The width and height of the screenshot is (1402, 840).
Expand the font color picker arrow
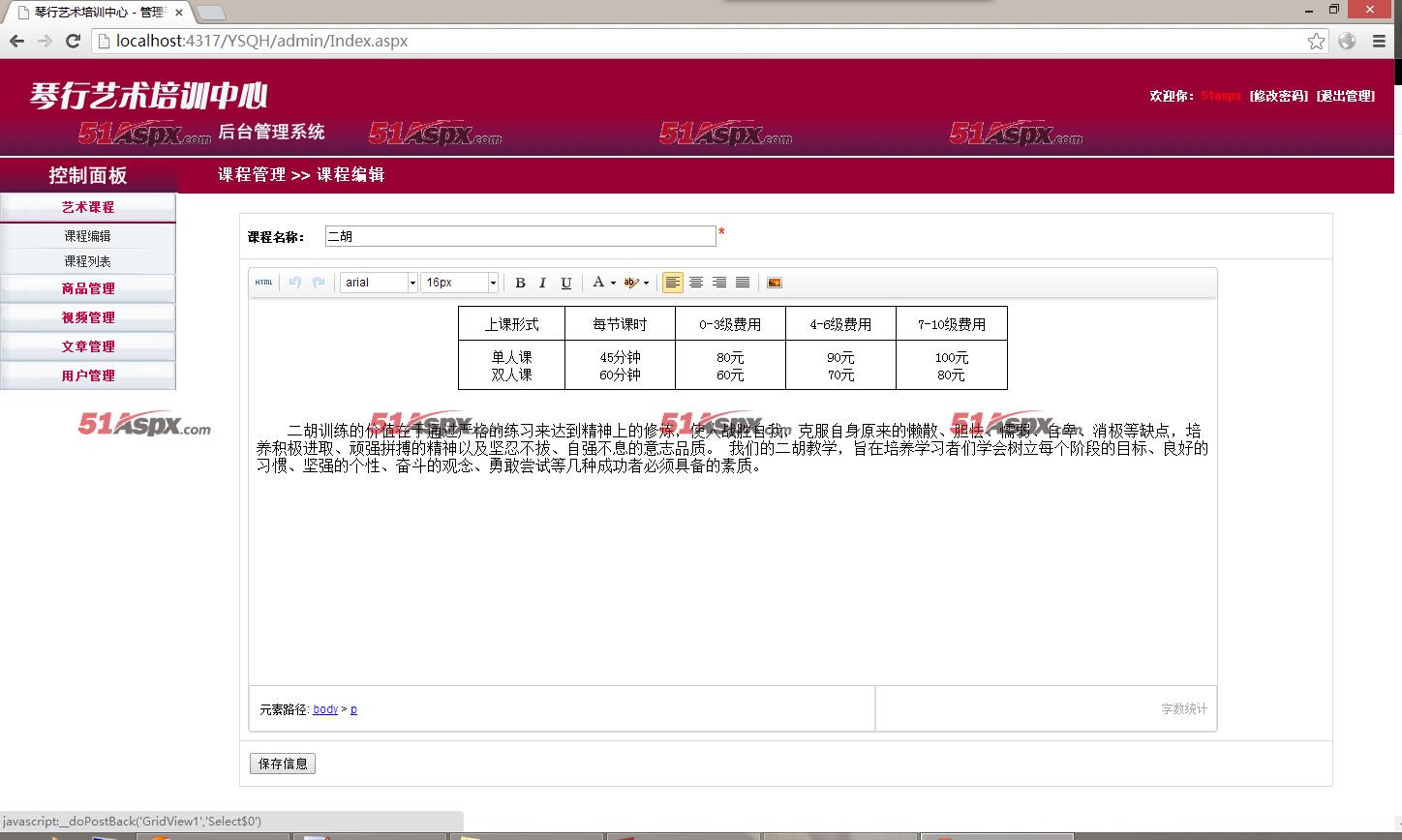click(613, 283)
